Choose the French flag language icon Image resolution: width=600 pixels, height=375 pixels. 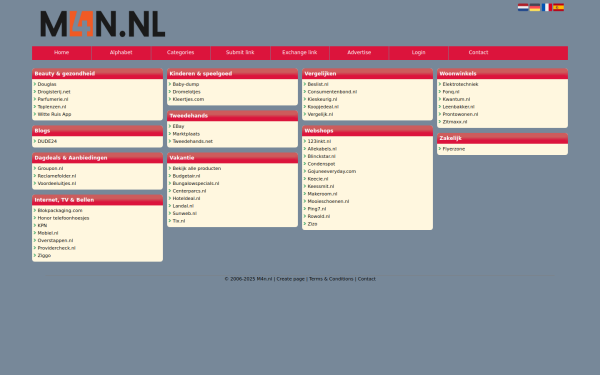coord(546,7)
